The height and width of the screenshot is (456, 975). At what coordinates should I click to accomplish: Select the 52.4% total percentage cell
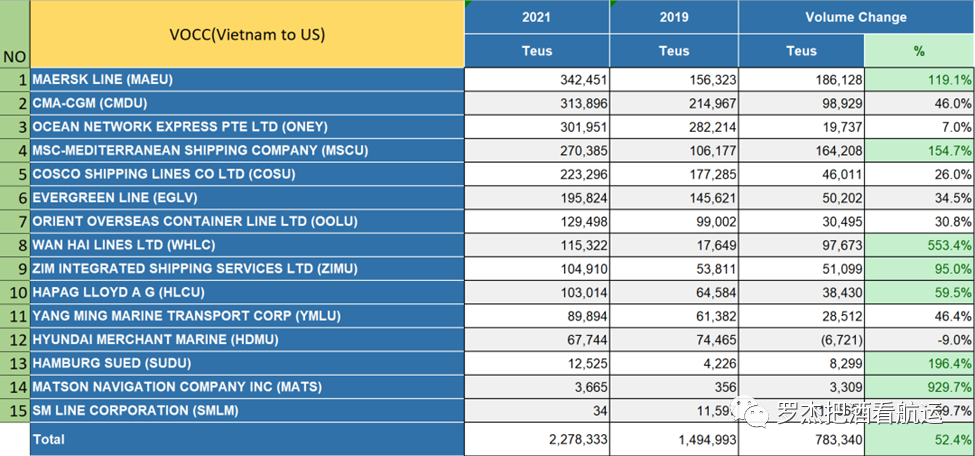tap(918, 439)
